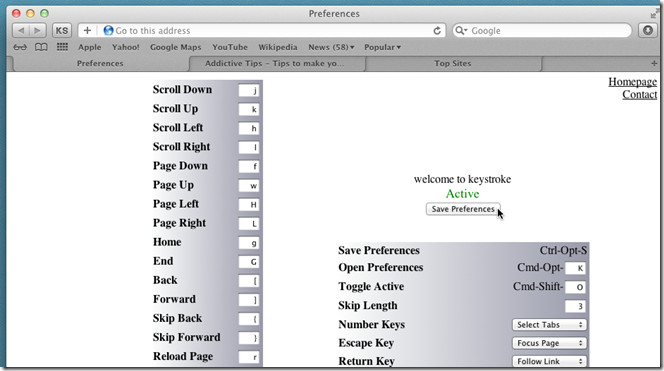This screenshot has height=371, width=664.
Task: Click the Google search magnifier icon
Action: click(x=460, y=30)
